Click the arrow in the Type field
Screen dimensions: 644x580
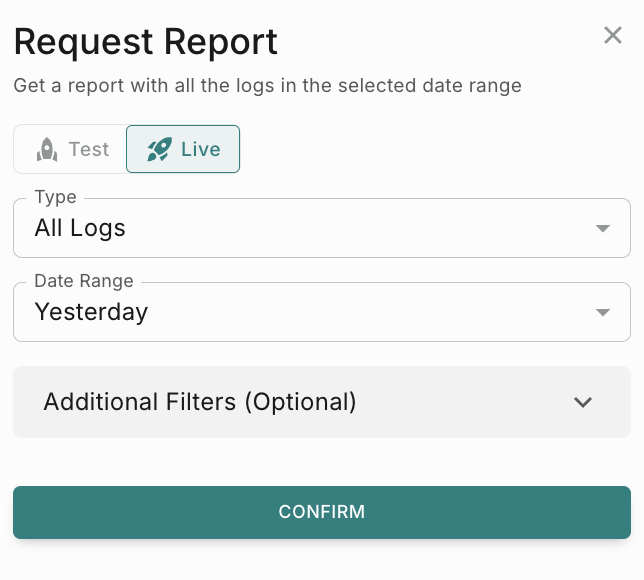[602, 228]
